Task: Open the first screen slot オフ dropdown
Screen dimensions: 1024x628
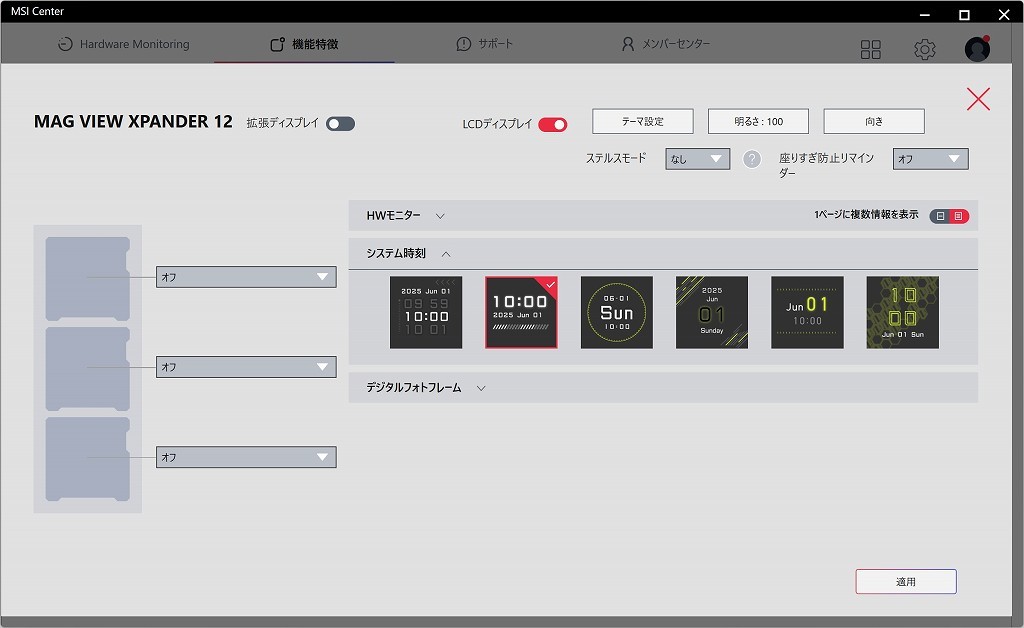Action: click(x=246, y=277)
